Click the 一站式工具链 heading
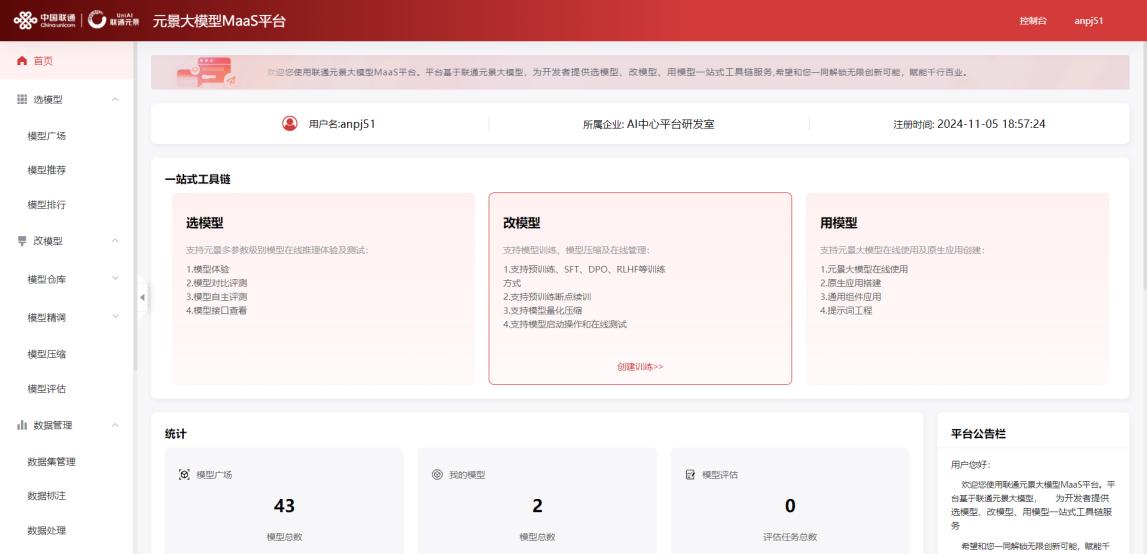 pyautogui.click(x=198, y=179)
